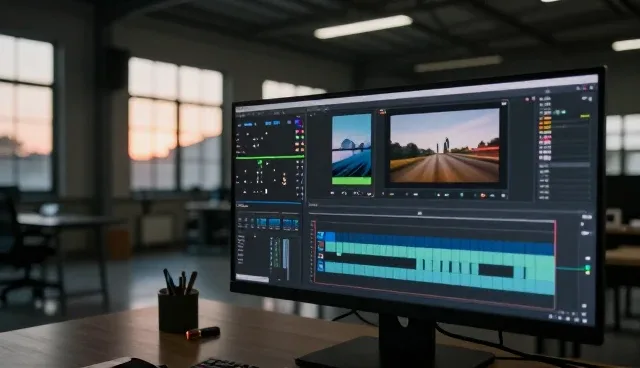Click the blue header icon of the bottom track

click(x=321, y=266)
